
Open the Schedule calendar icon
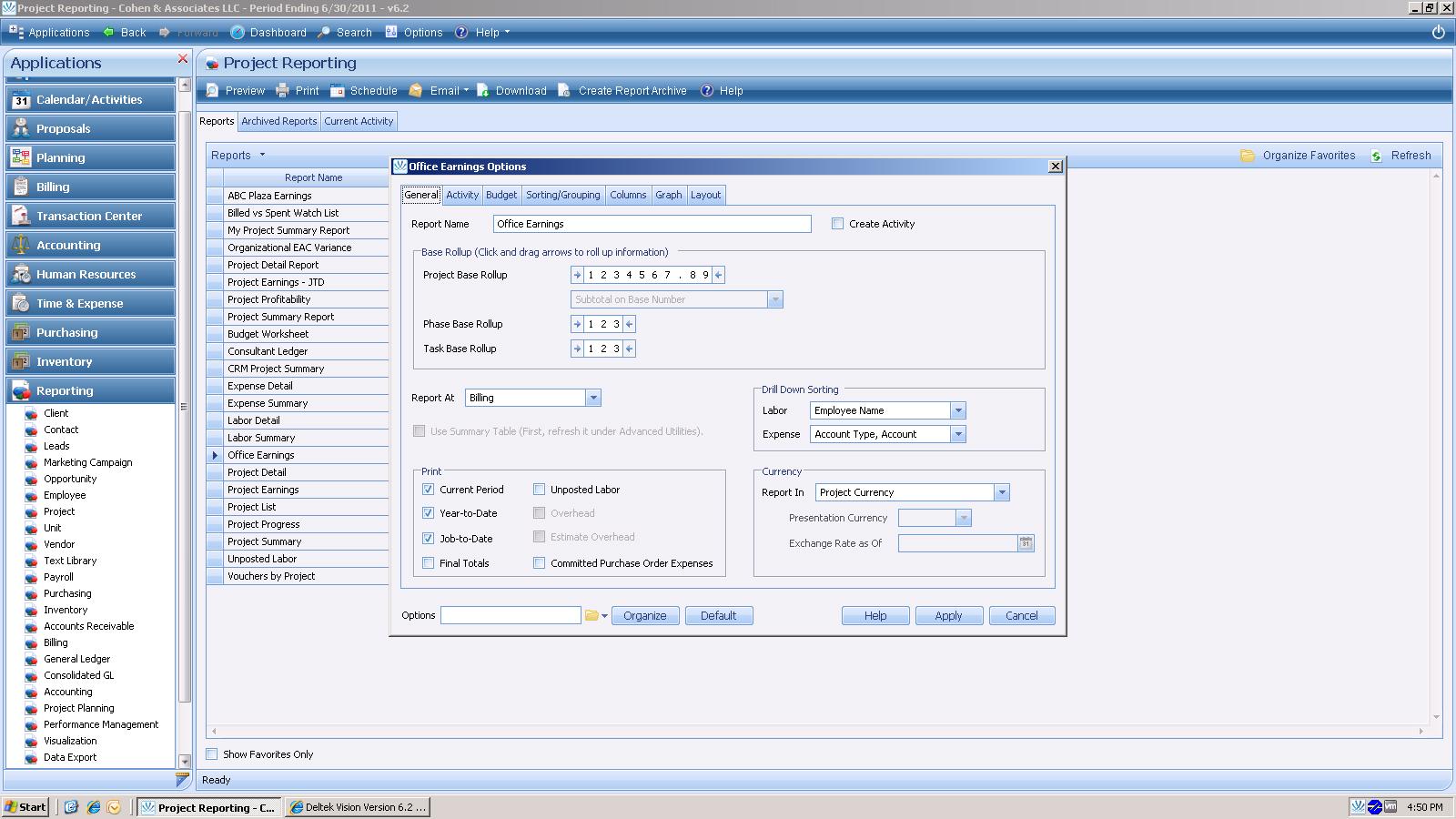tap(338, 91)
